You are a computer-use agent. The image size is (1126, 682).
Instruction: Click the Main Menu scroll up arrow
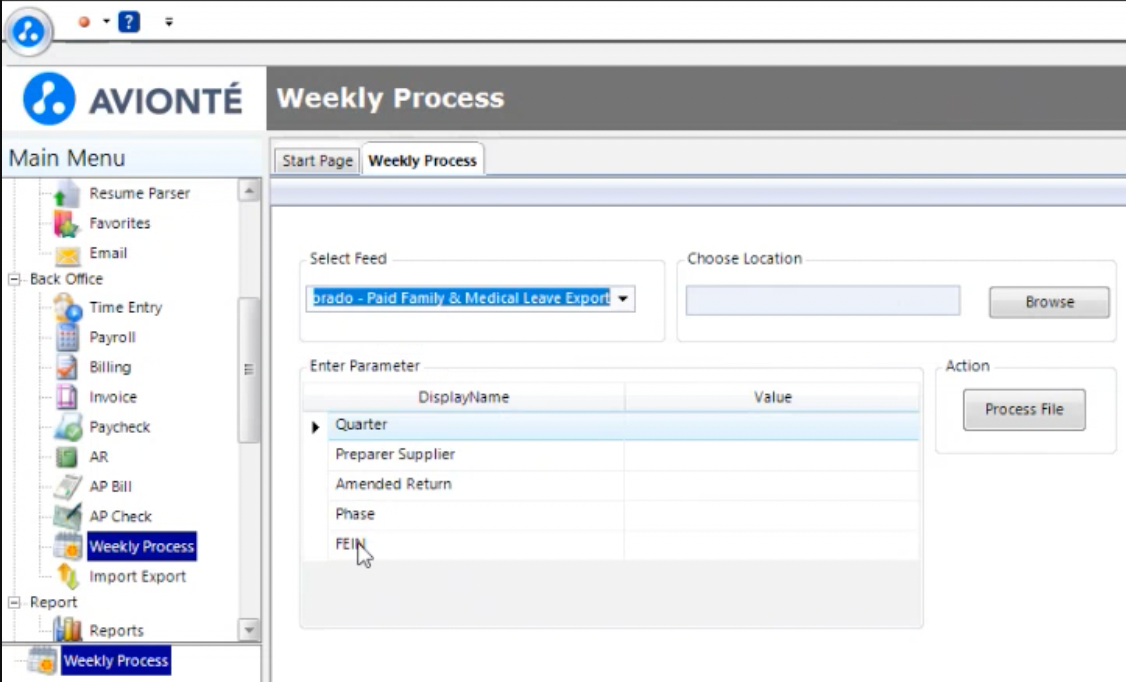tap(249, 191)
